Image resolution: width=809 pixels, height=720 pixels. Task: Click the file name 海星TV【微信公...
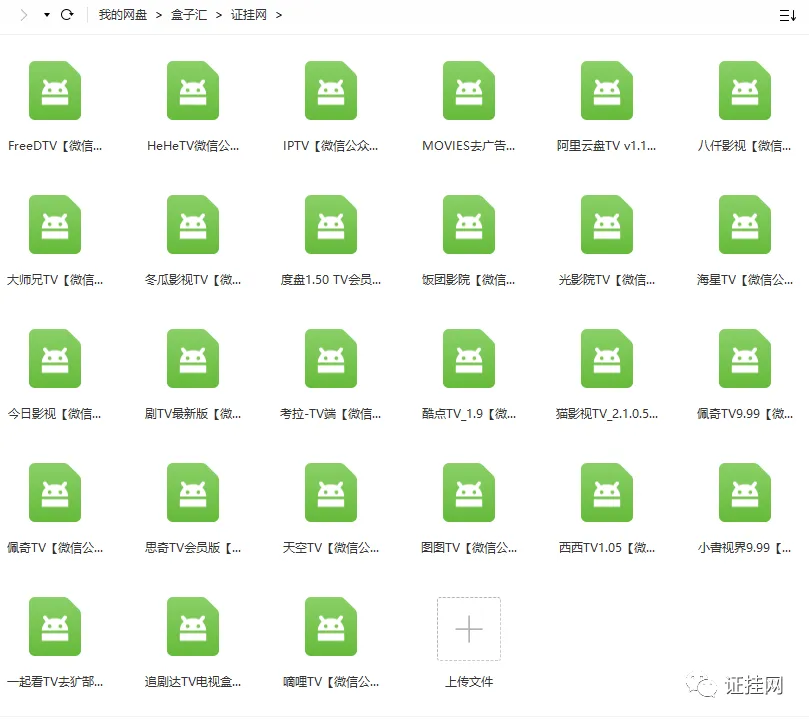(x=745, y=280)
